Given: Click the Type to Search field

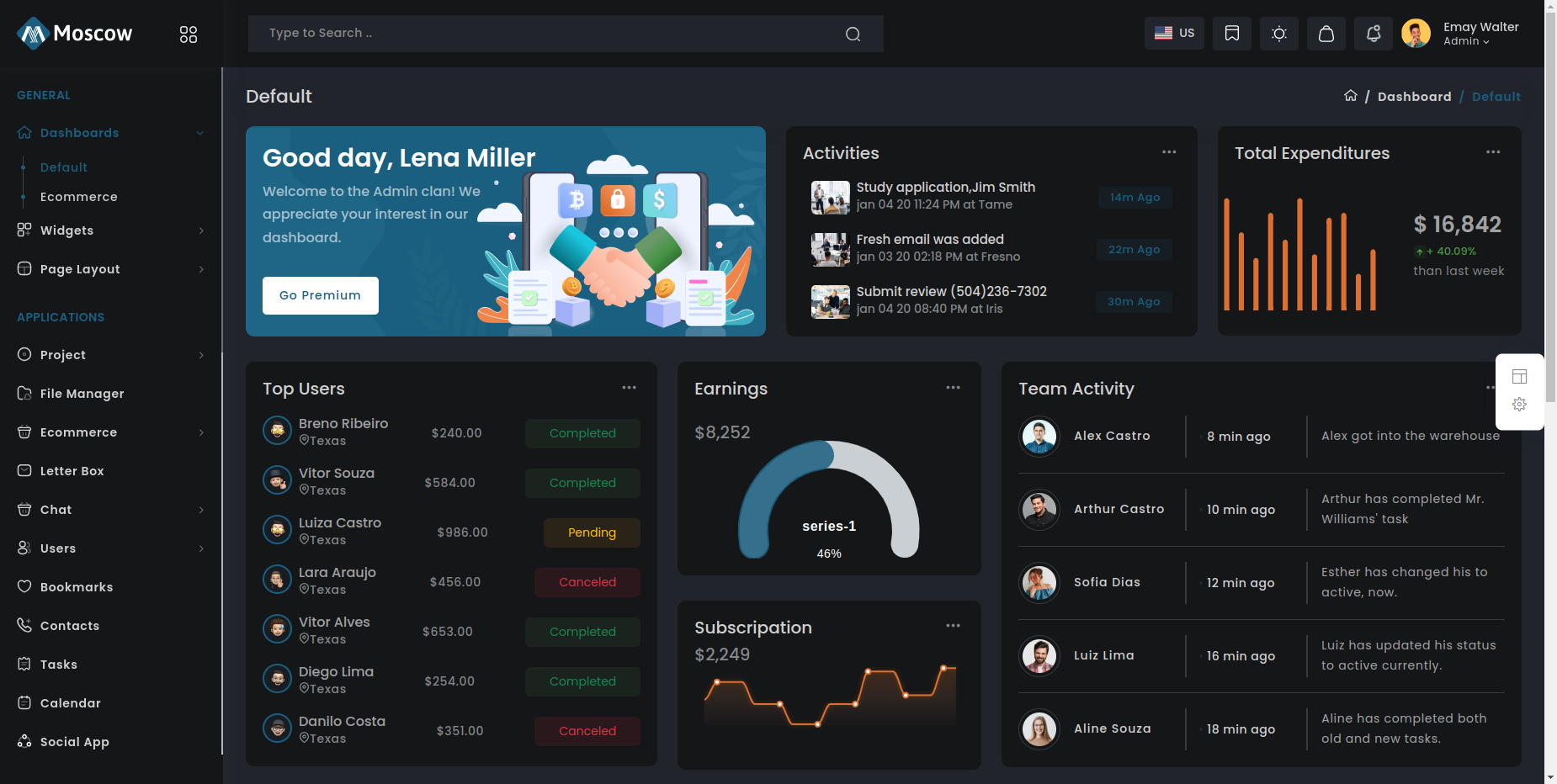Looking at the screenshot, I should tap(547, 34).
